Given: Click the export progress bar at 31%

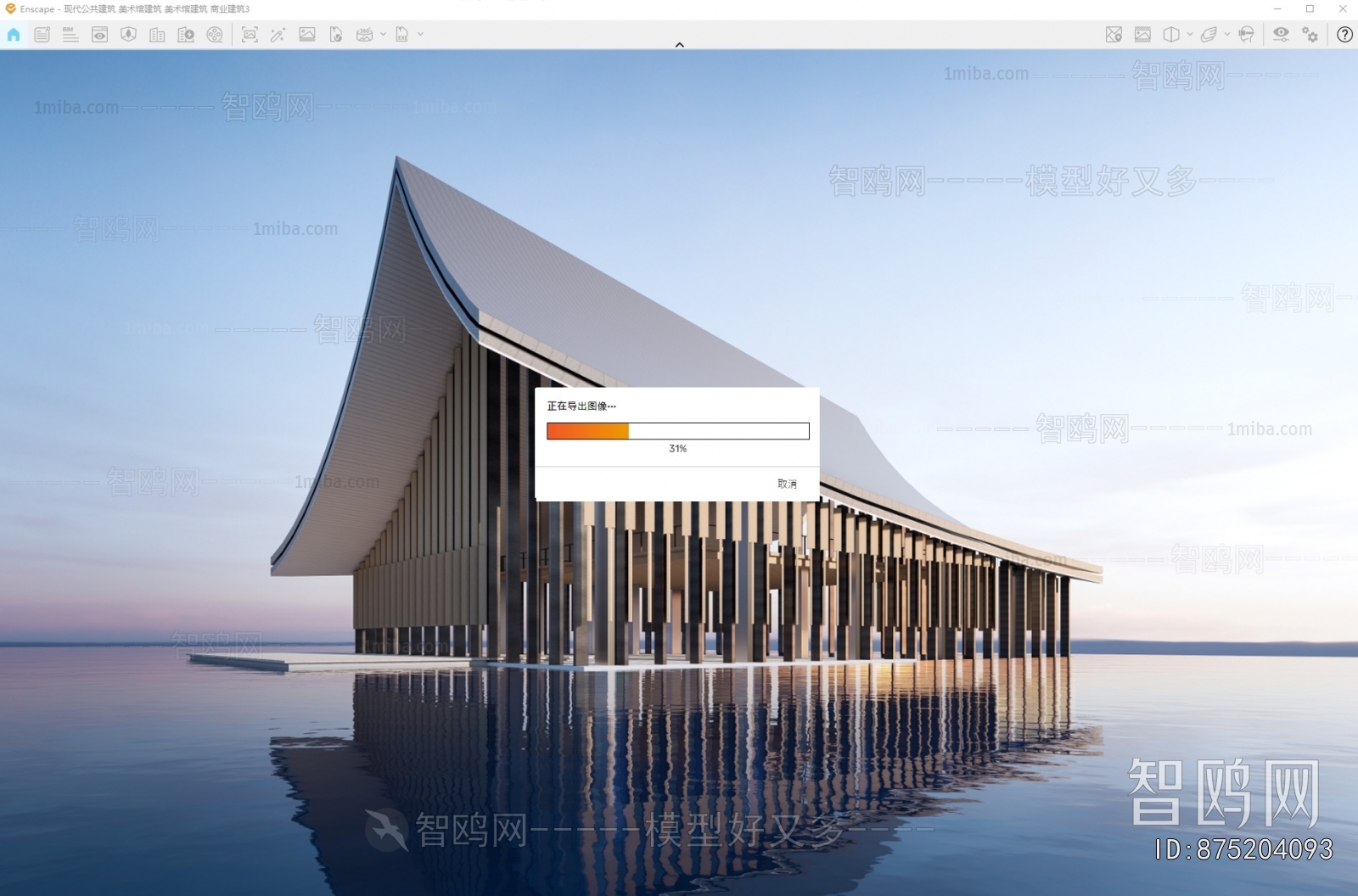Looking at the screenshot, I should point(677,431).
